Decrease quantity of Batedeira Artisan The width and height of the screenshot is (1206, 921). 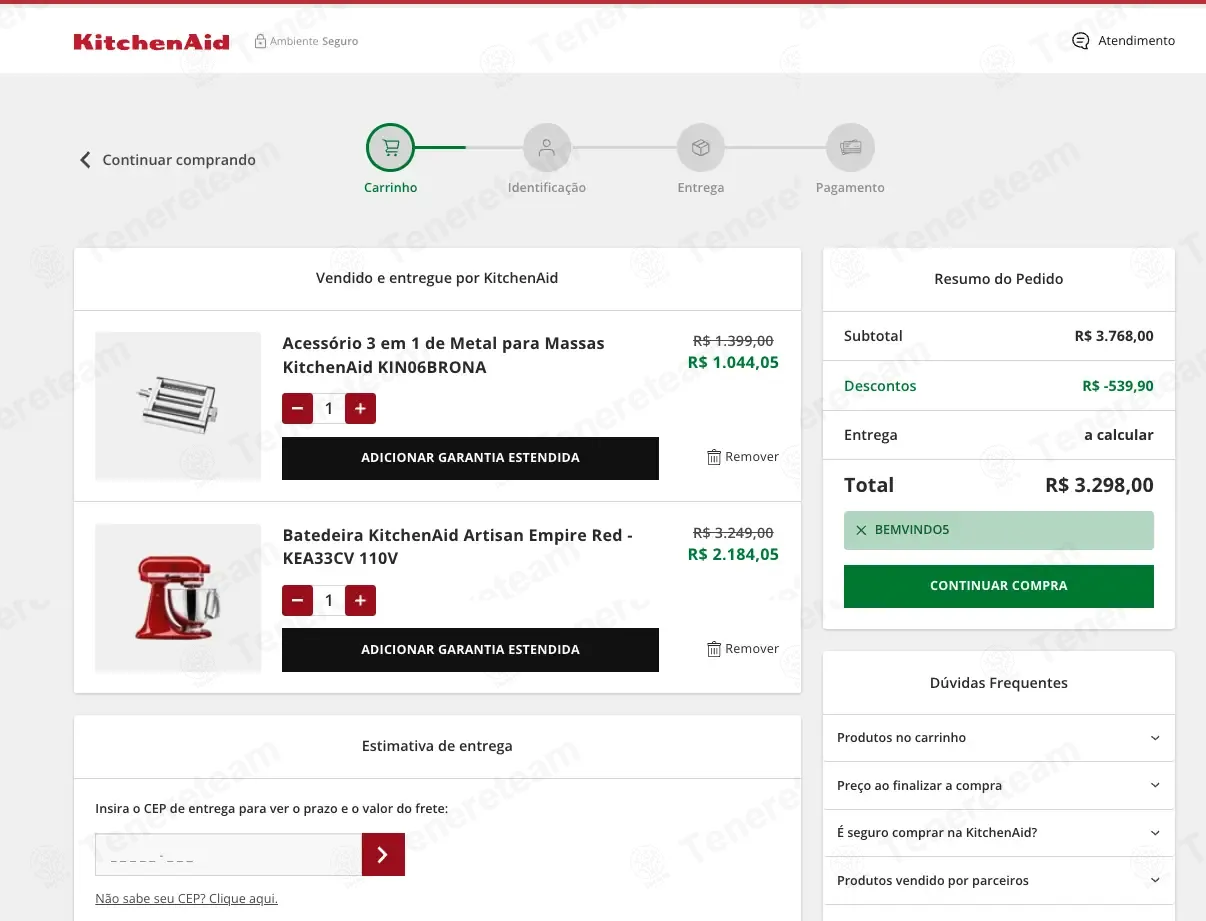point(297,600)
